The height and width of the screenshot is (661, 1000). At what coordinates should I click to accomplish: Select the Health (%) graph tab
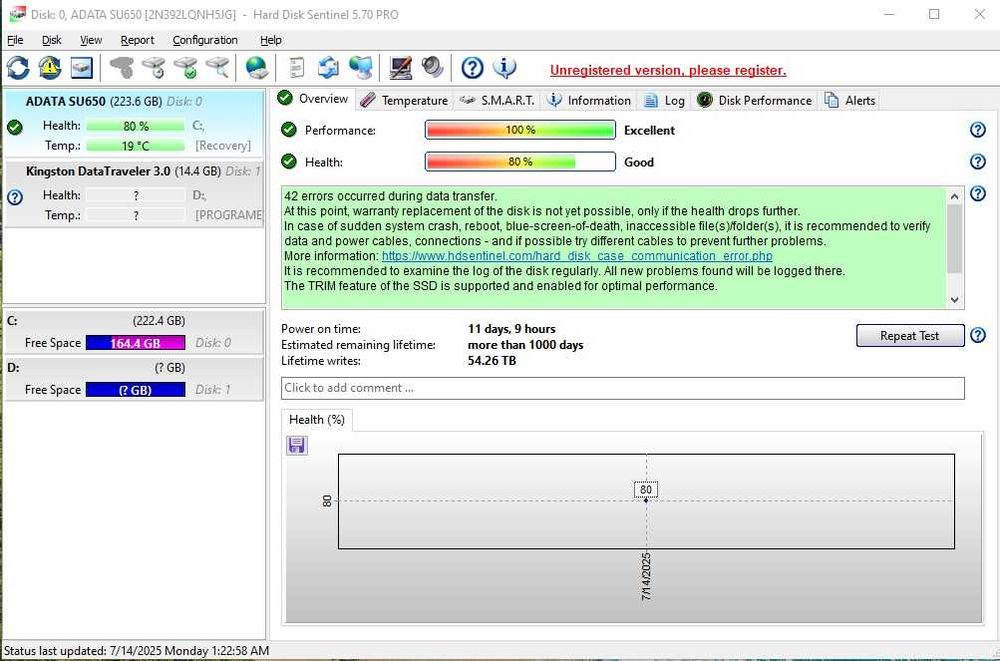[317, 419]
